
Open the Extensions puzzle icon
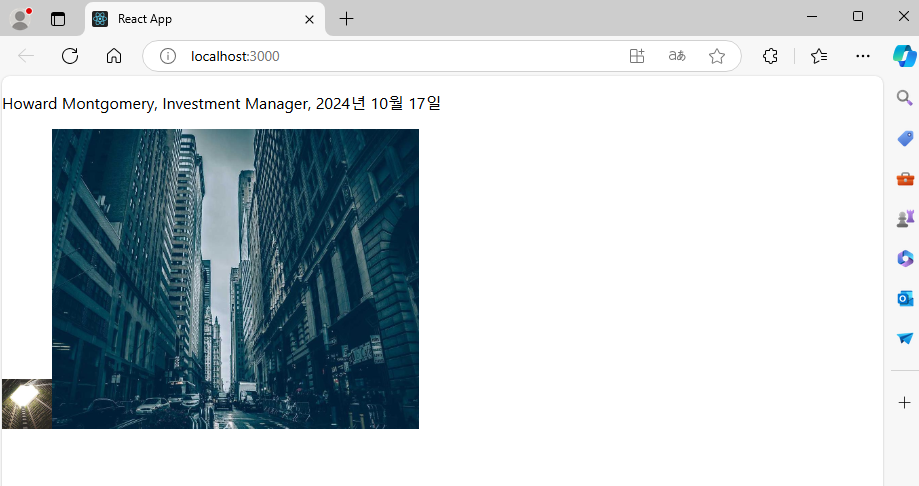click(x=770, y=56)
